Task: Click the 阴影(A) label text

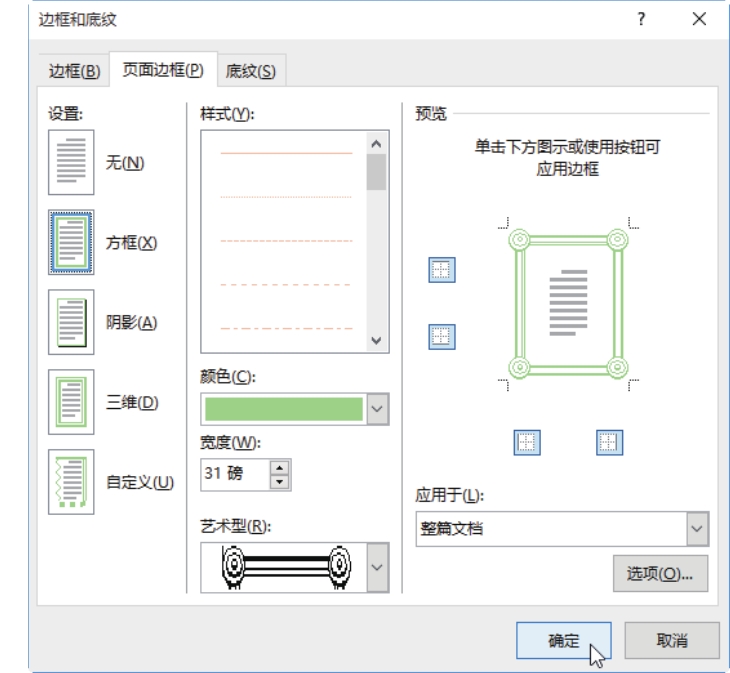Action: [x=132, y=323]
